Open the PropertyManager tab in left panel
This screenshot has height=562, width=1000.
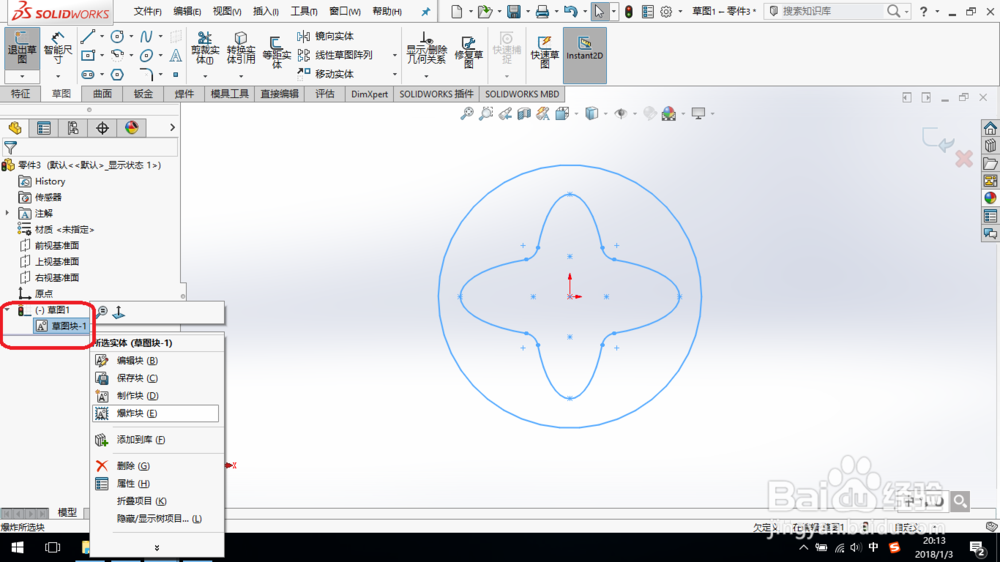(x=43, y=128)
